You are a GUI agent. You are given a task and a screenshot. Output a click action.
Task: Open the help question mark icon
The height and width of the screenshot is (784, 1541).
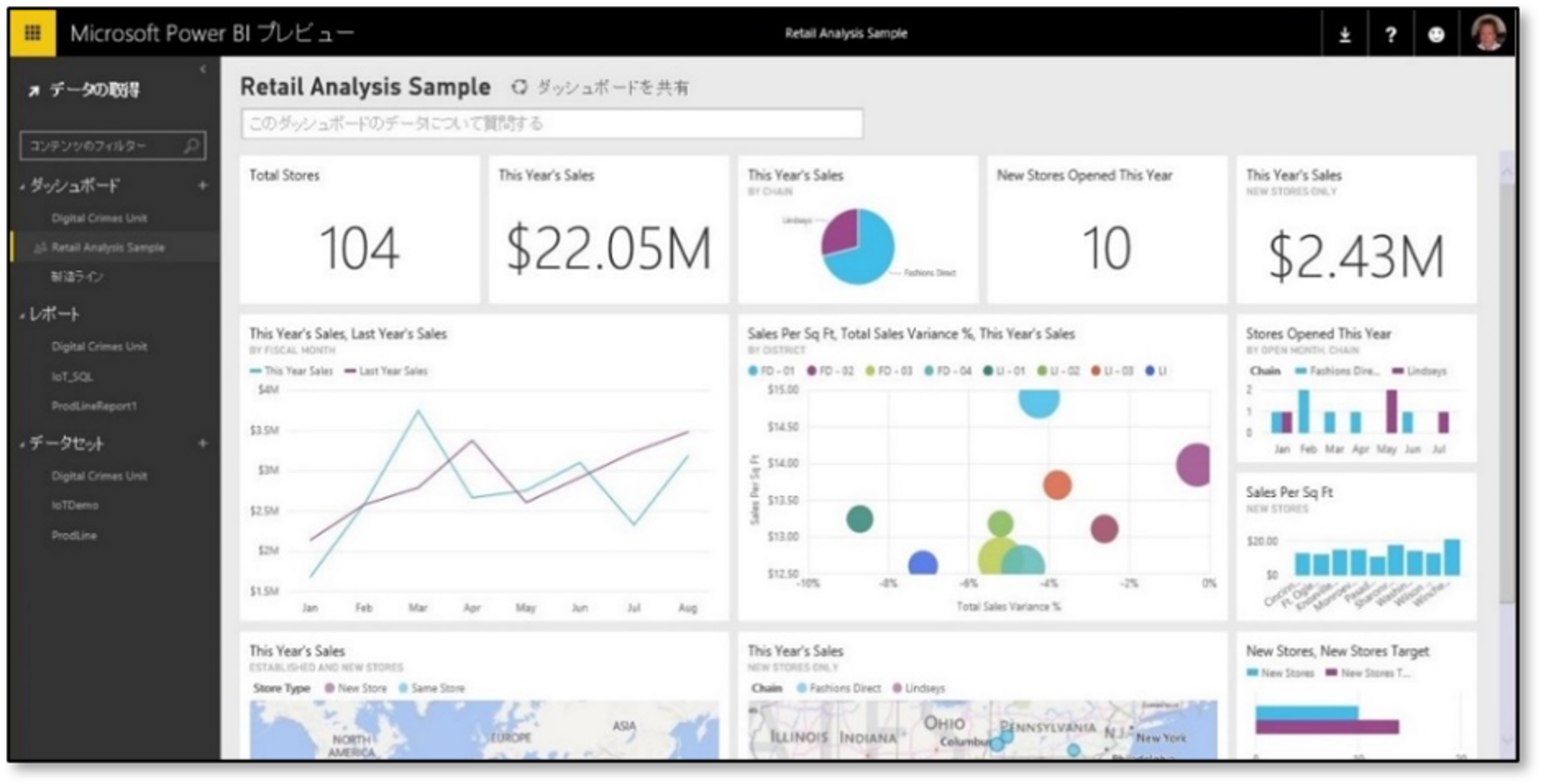coord(1390,34)
